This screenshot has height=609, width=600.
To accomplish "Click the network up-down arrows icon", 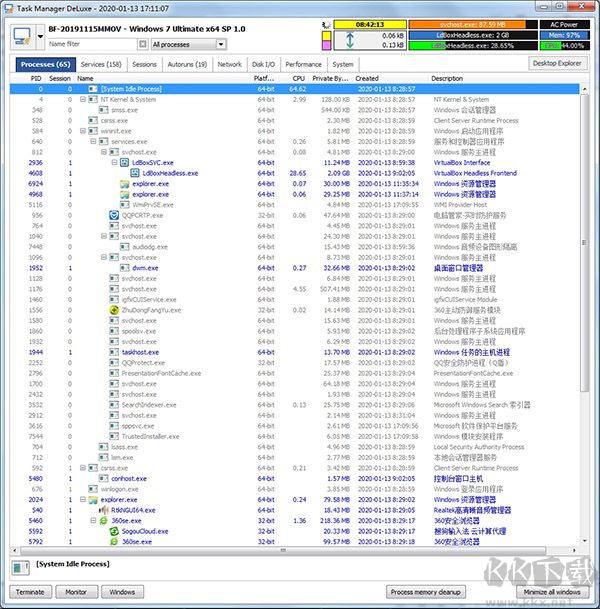I will click(x=350, y=40).
